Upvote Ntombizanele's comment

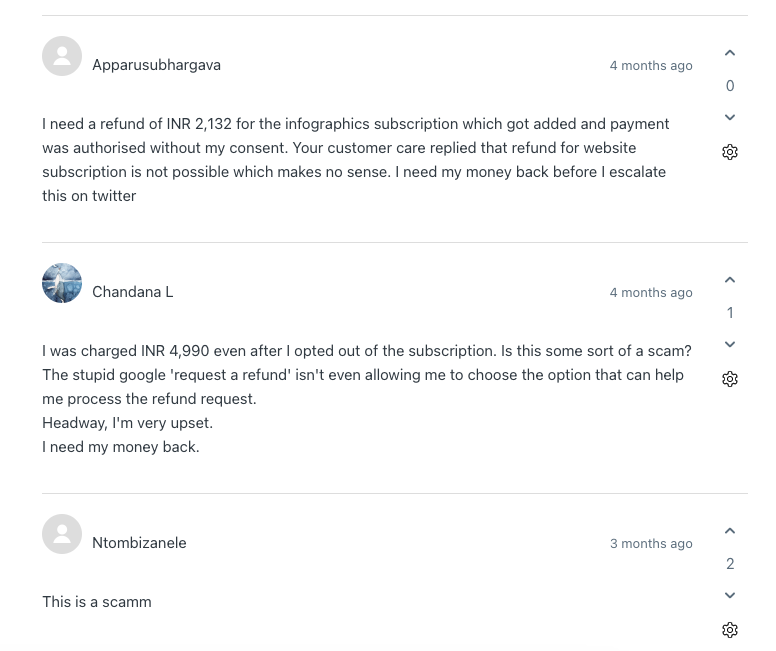point(730,531)
